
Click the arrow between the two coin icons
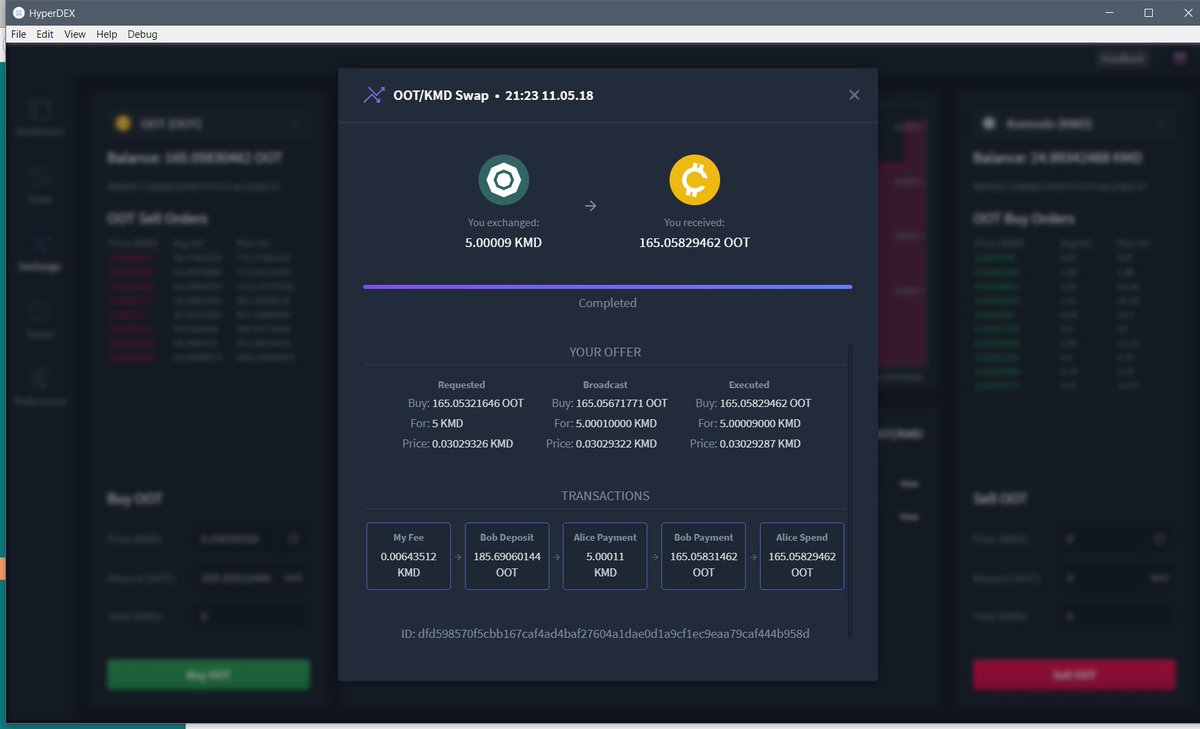590,206
